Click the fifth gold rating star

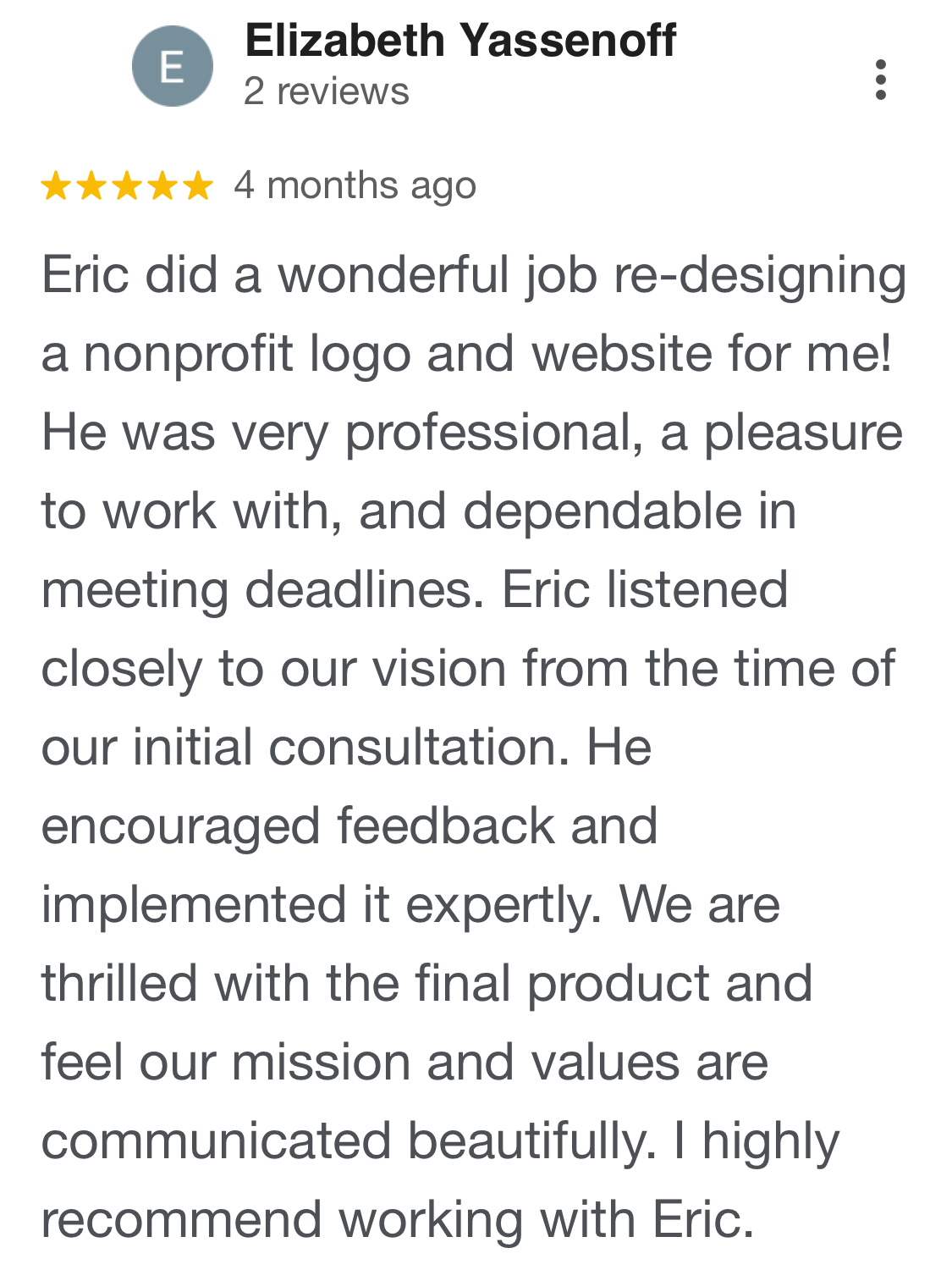198,185
